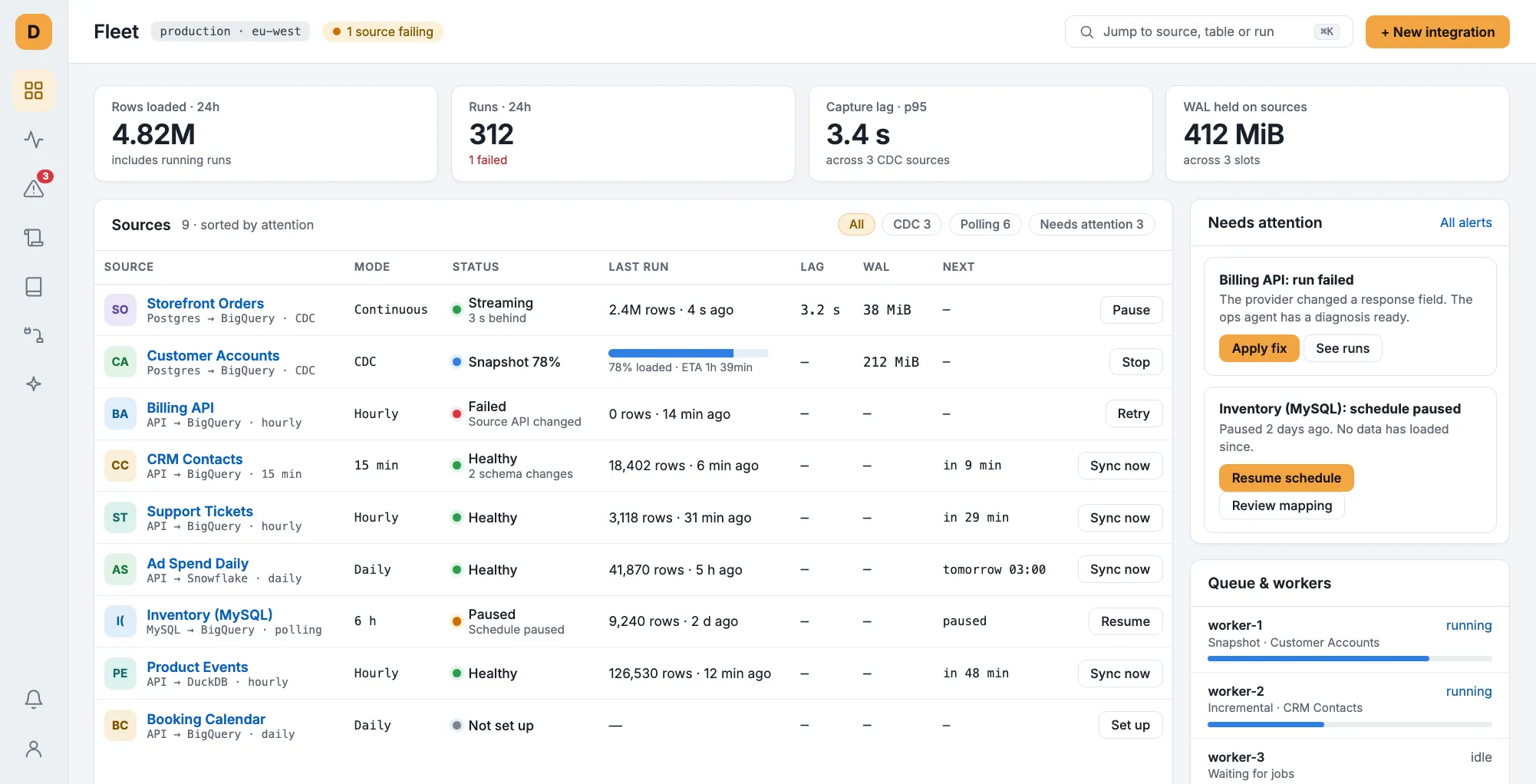Click the CC avatar for CRM Contacts

pyautogui.click(x=120, y=466)
